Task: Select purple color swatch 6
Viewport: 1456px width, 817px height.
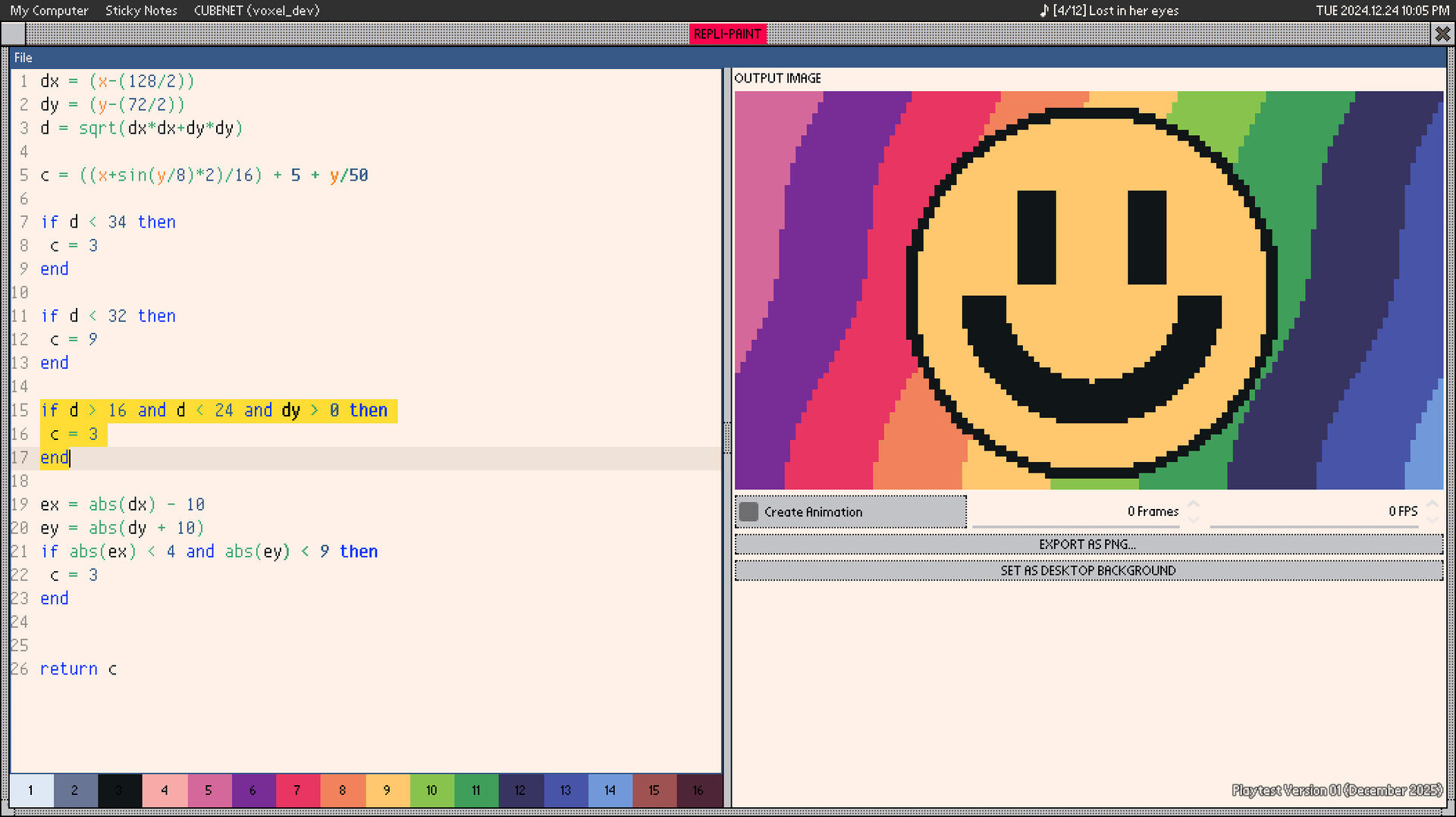Action: [x=253, y=790]
